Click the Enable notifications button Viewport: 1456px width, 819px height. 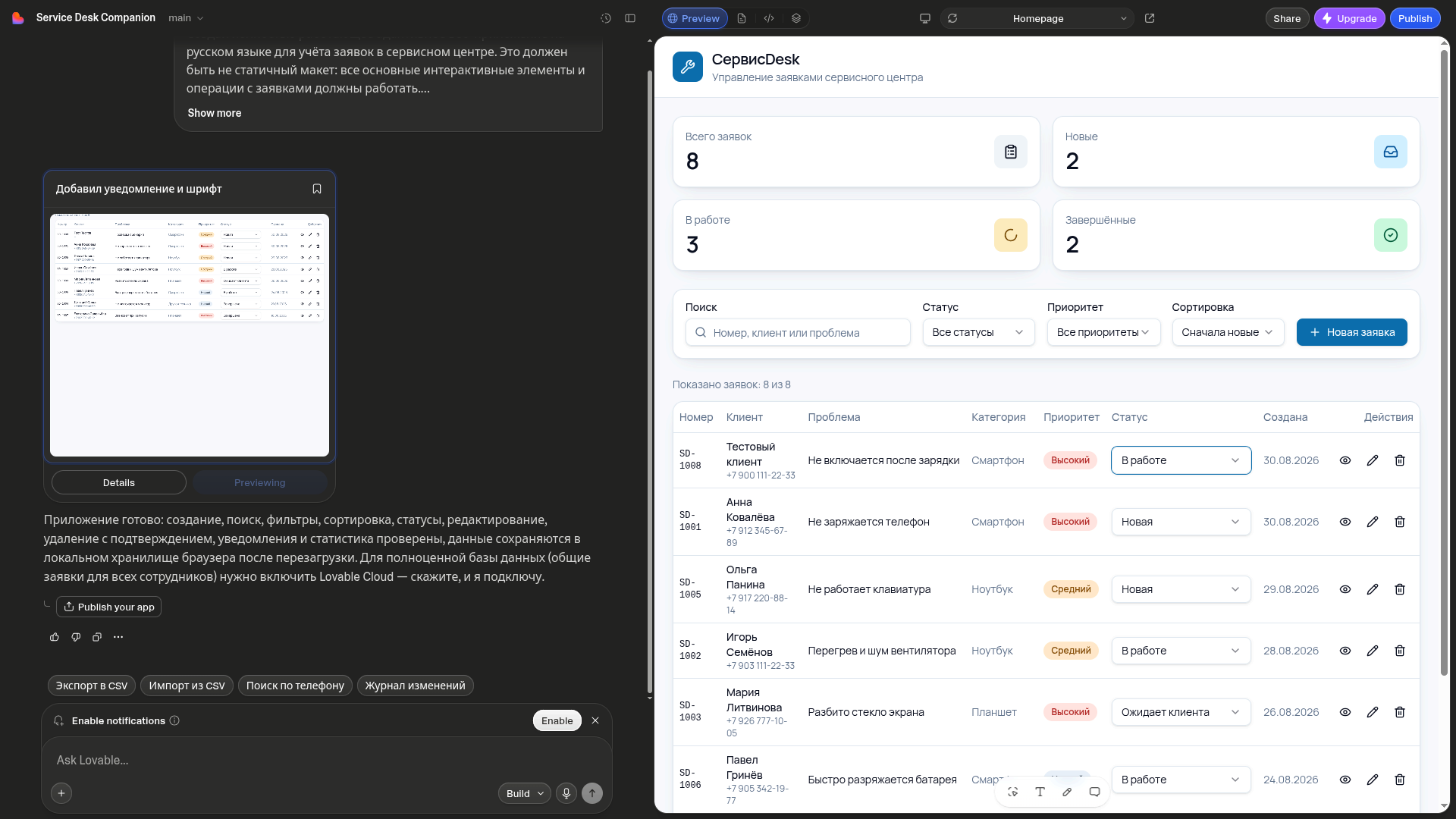pyautogui.click(x=557, y=720)
